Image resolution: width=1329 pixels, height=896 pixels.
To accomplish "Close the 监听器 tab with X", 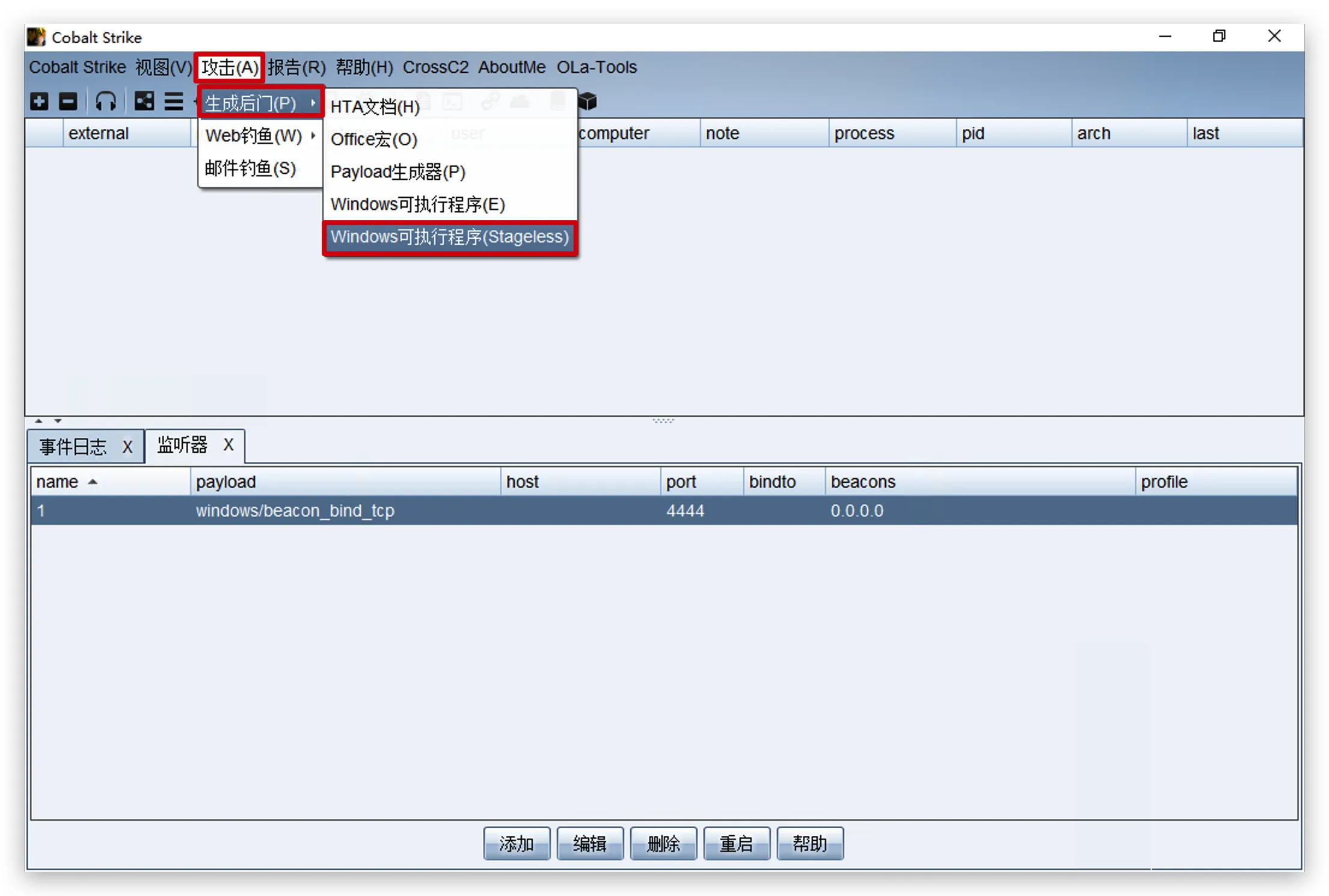I will [229, 445].
